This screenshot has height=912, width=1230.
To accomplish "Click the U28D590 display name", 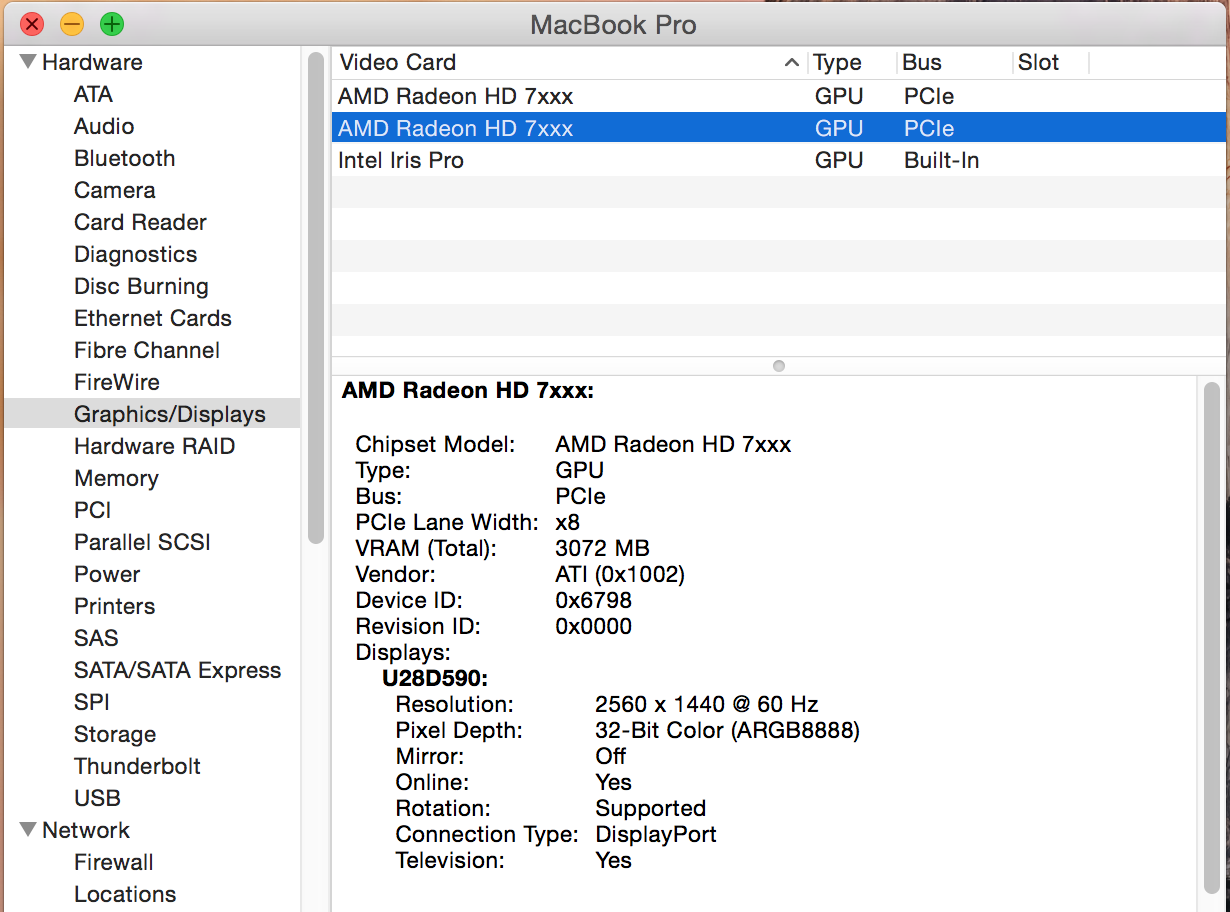I will pos(435,678).
